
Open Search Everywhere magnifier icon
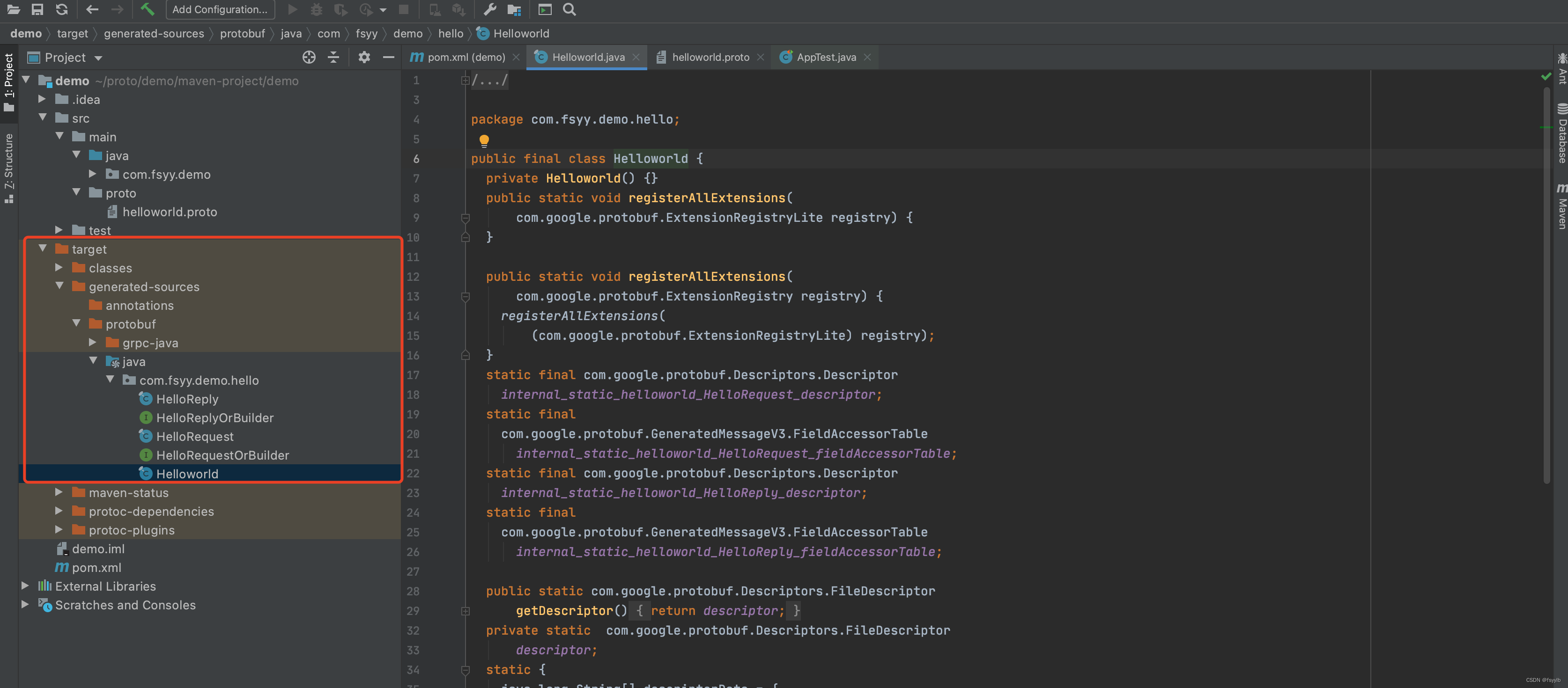tap(569, 9)
